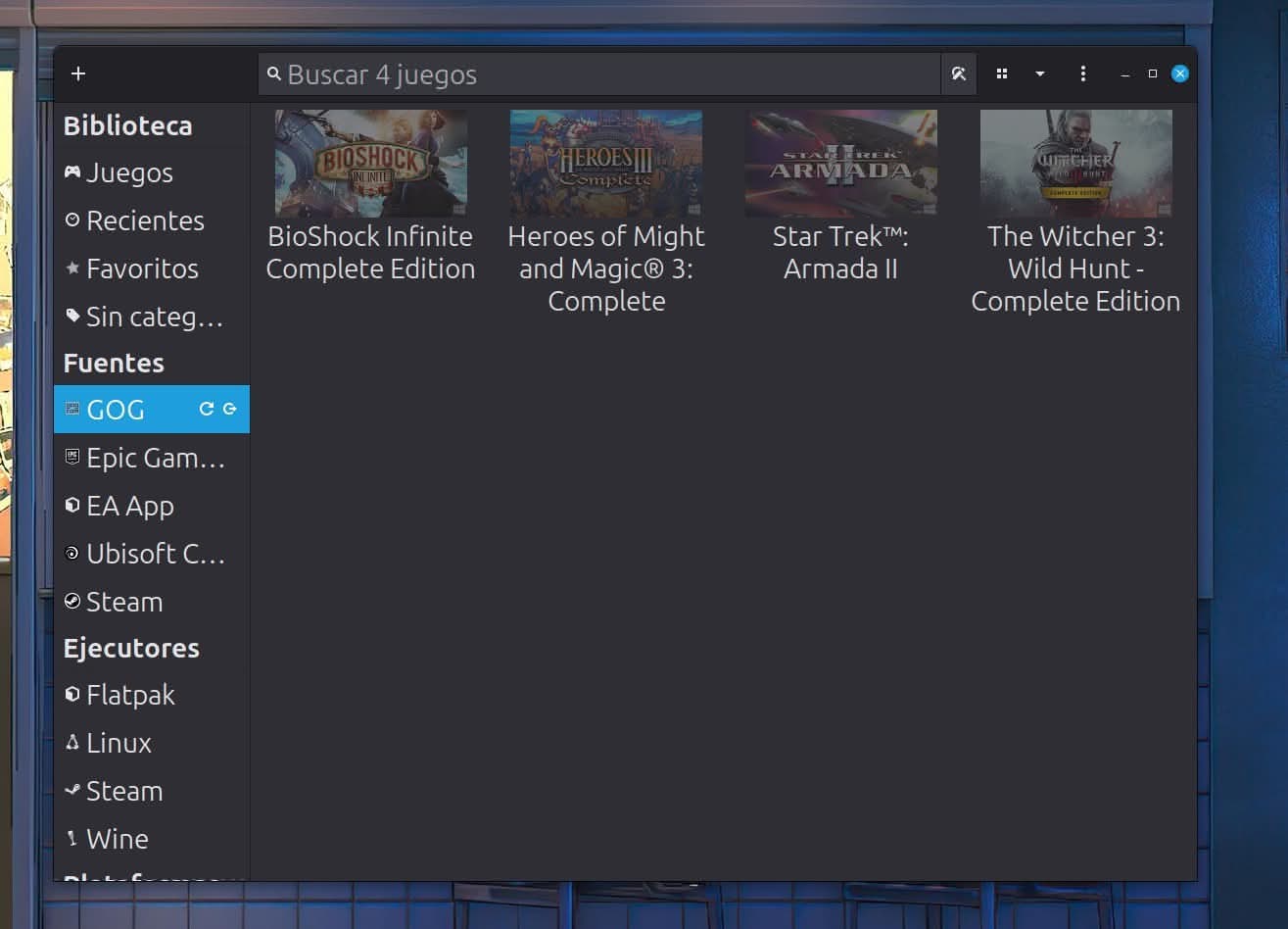Viewport: 1288px width, 929px height.
Task: Add a new game with the plus button
Action: [x=78, y=73]
